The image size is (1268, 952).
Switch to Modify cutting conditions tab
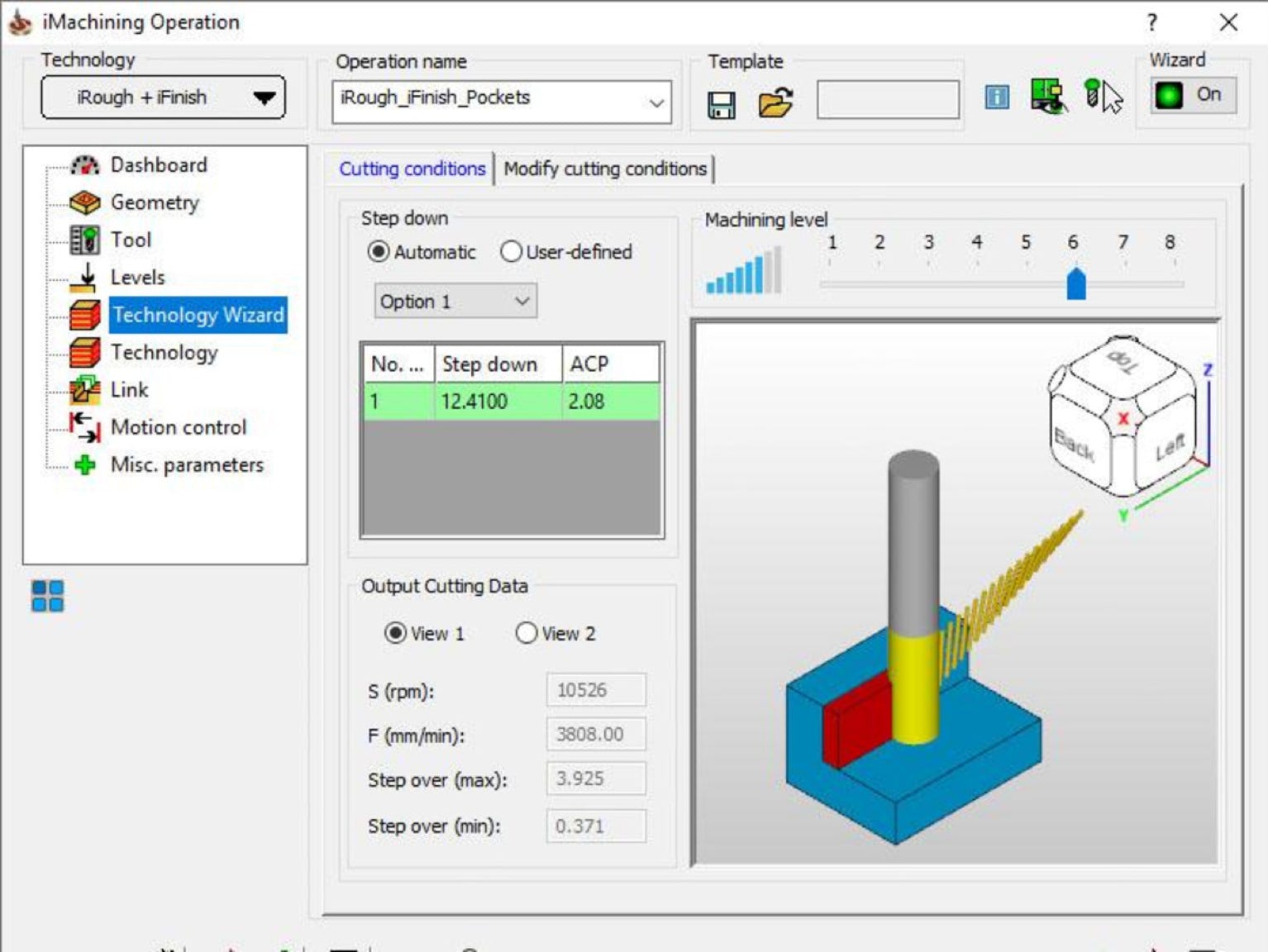[605, 169]
